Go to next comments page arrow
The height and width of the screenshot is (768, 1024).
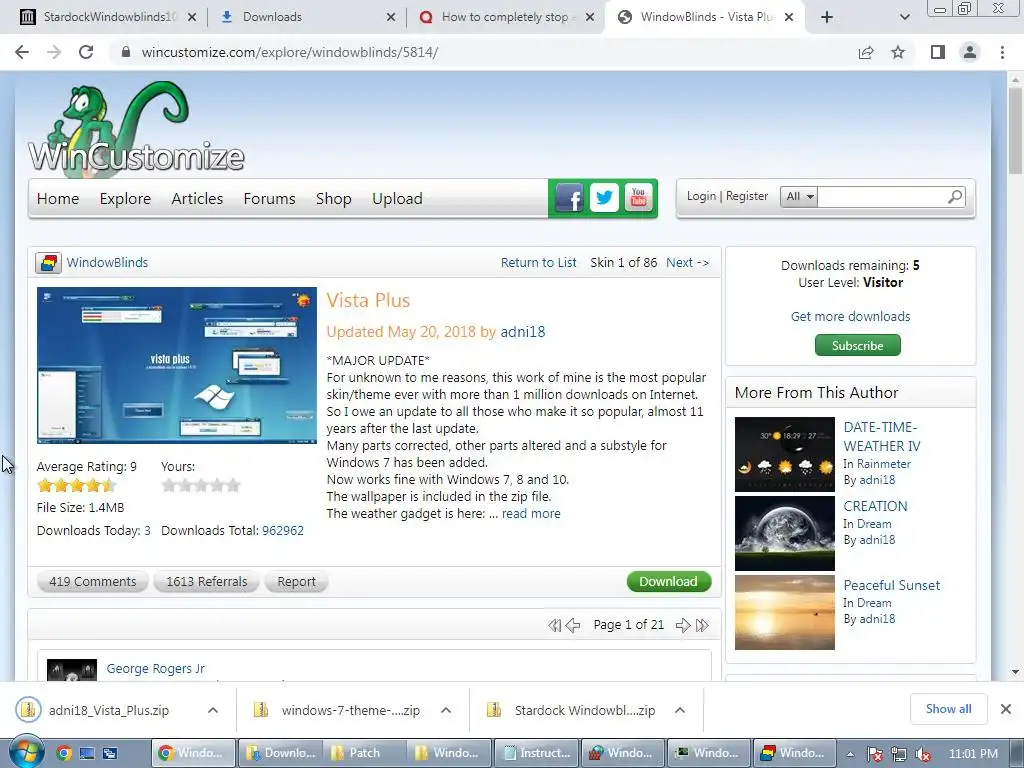pyautogui.click(x=682, y=626)
